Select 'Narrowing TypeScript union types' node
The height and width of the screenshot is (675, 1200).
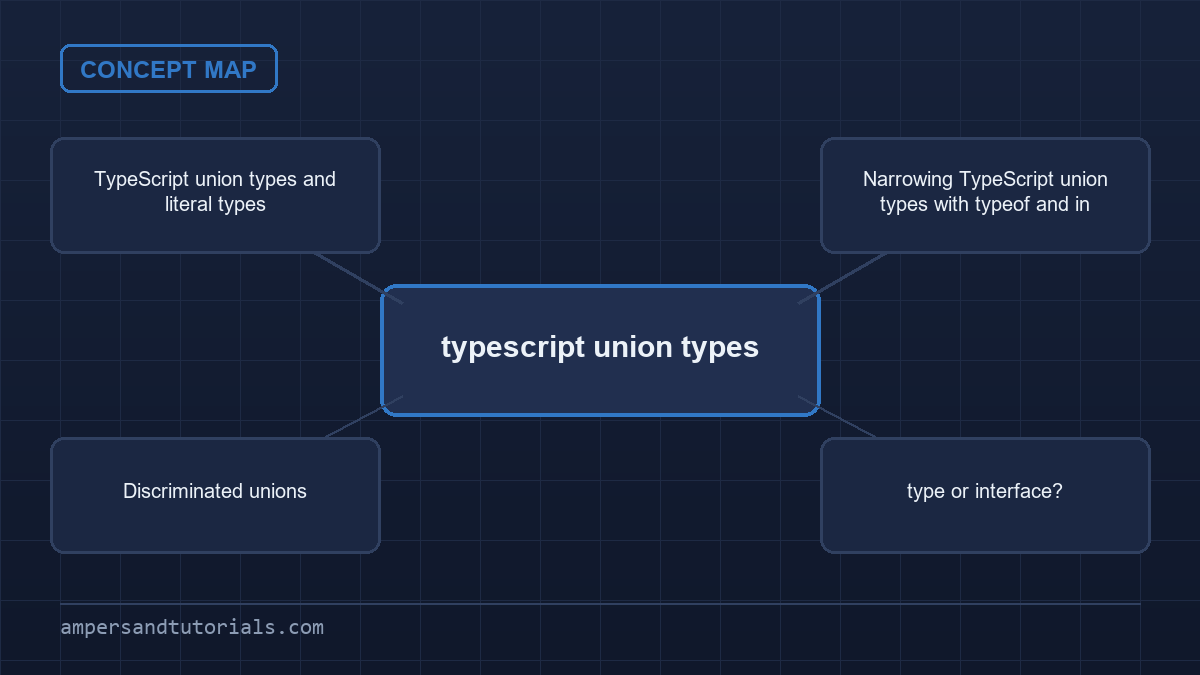(x=985, y=195)
